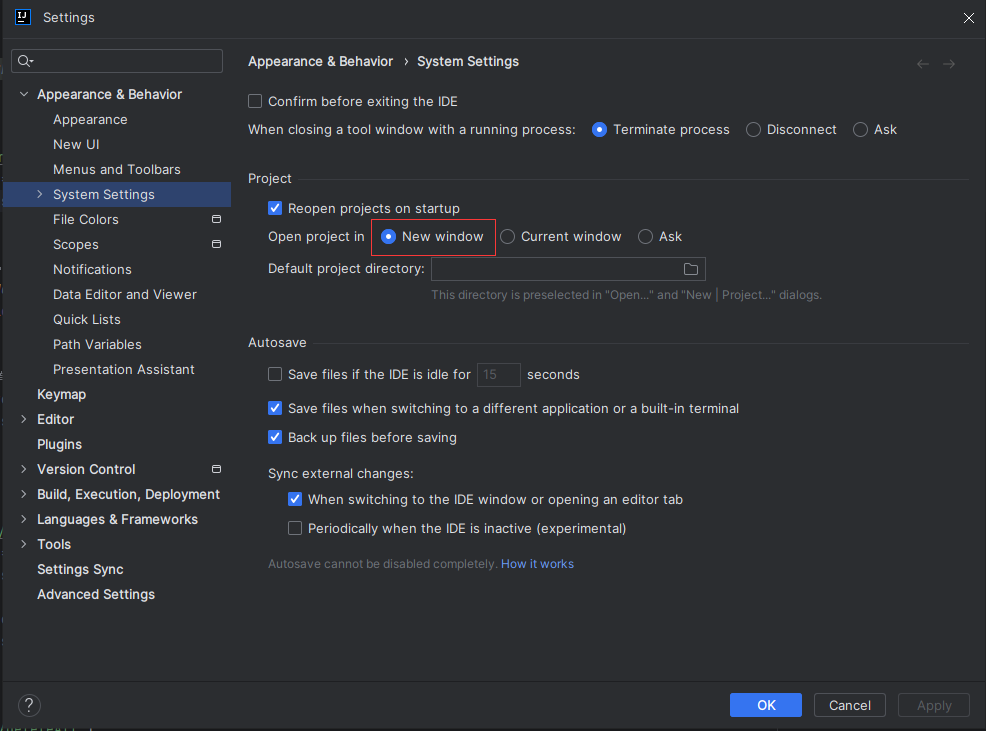Click the back navigation arrow
This screenshot has height=731, width=986.
pyautogui.click(x=922, y=64)
